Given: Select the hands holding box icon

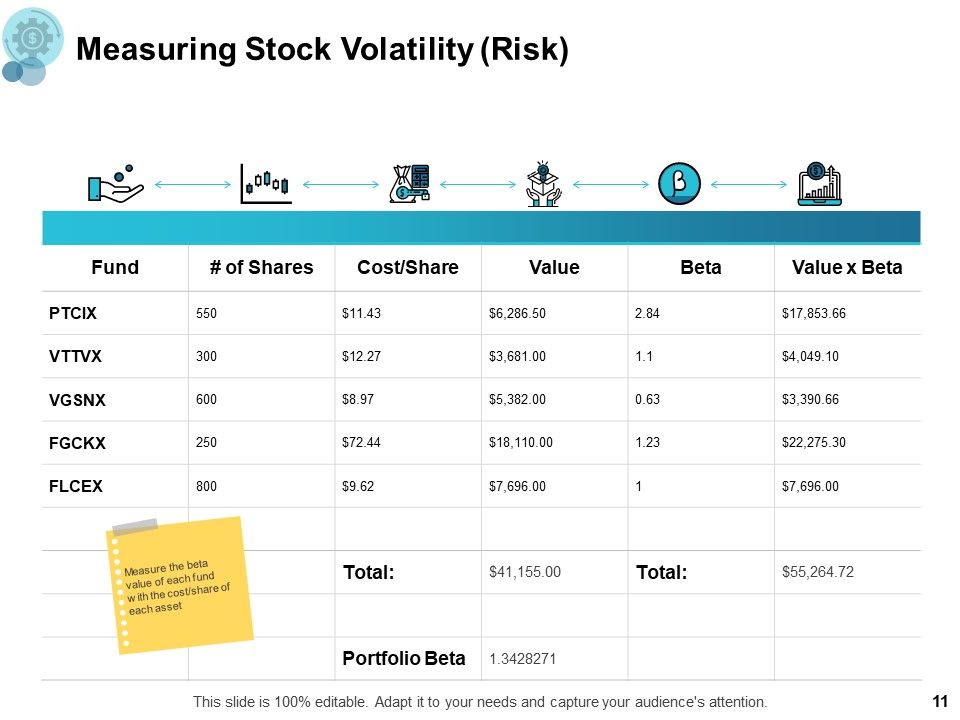Looking at the screenshot, I should [544, 184].
